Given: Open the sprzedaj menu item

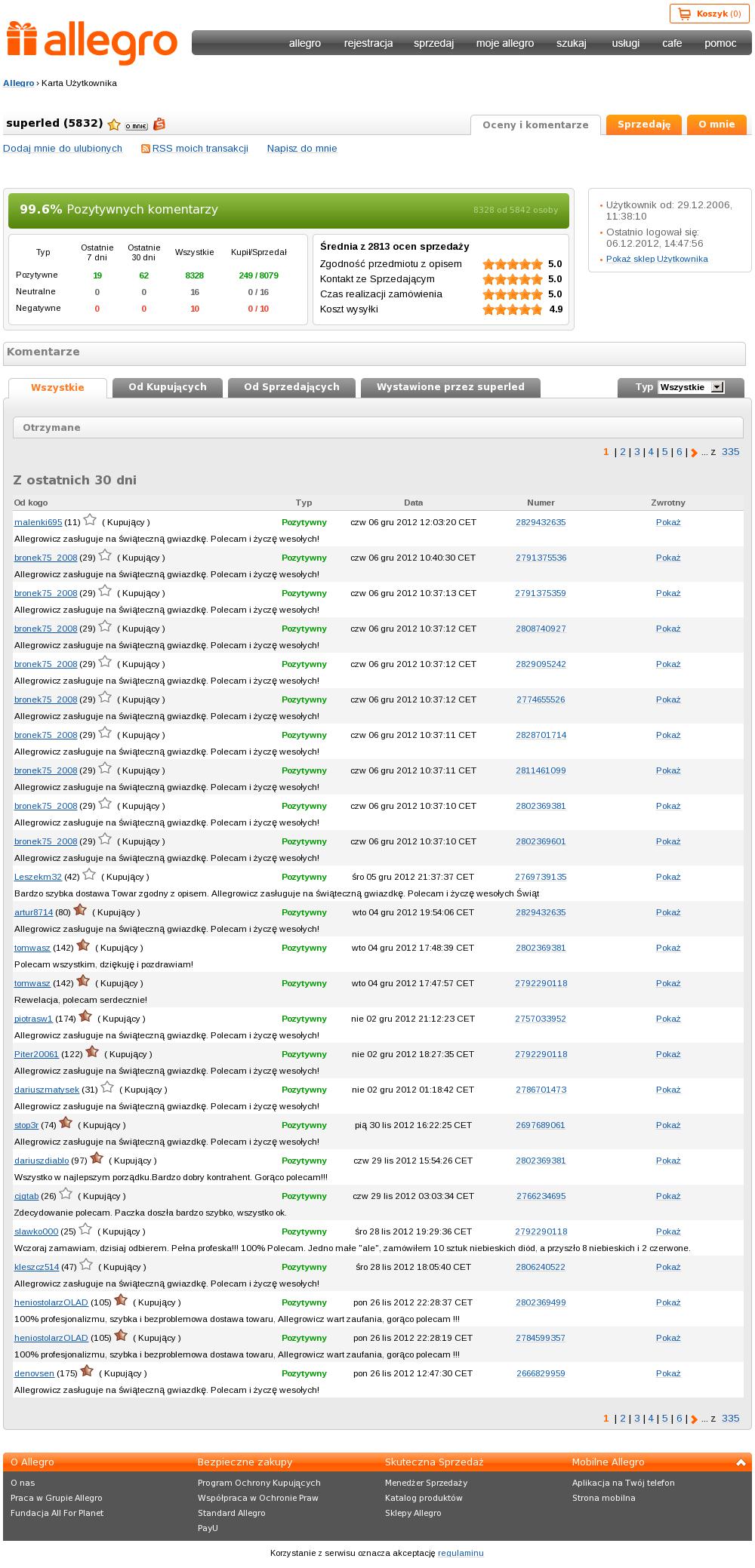Looking at the screenshot, I should pos(433,43).
